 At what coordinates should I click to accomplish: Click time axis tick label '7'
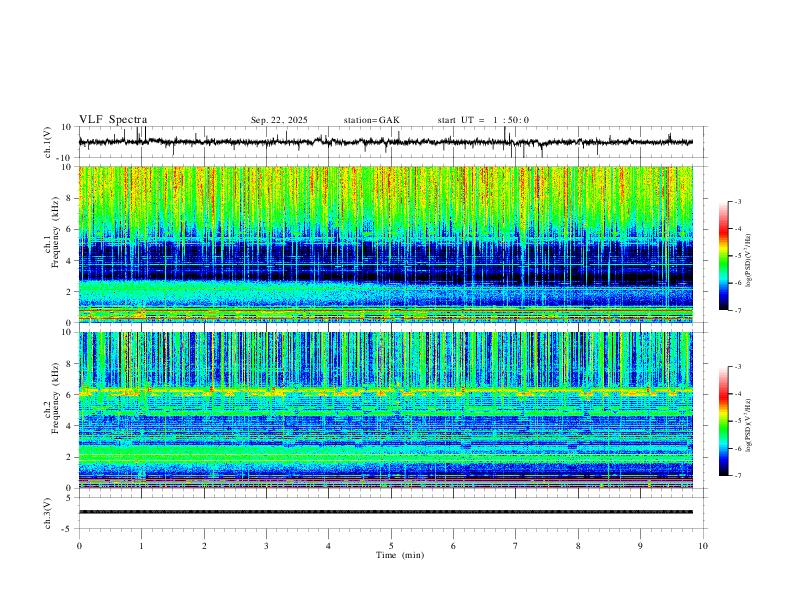coord(516,546)
